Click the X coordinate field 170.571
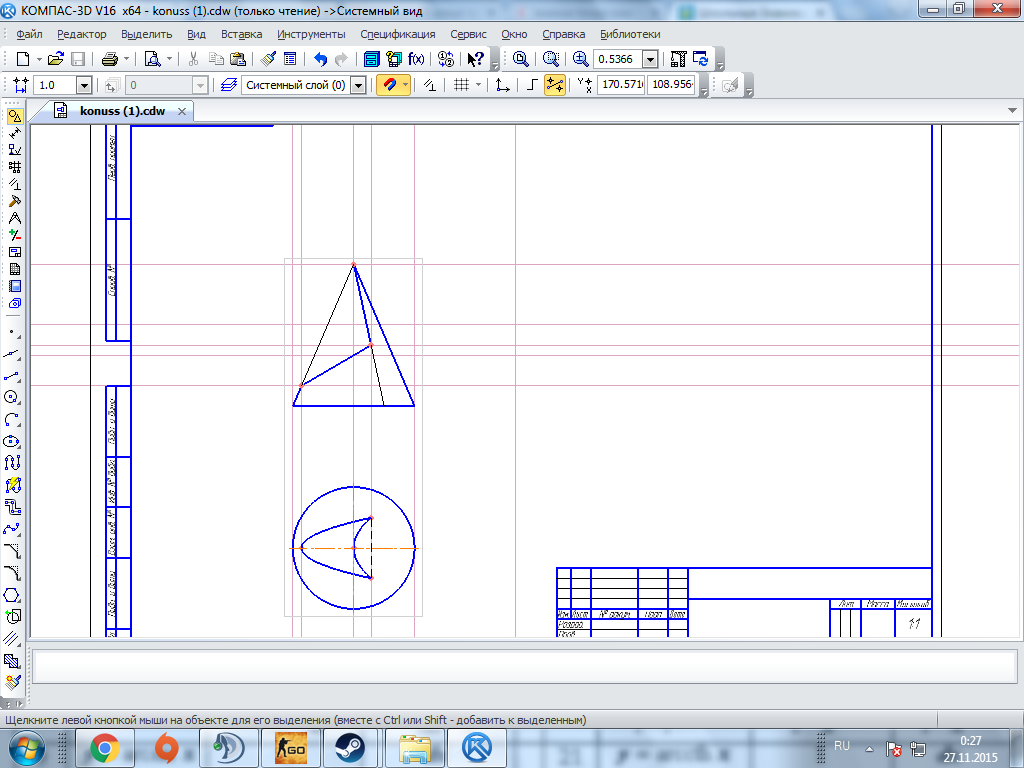Viewport: 1024px width, 768px height. click(x=621, y=85)
